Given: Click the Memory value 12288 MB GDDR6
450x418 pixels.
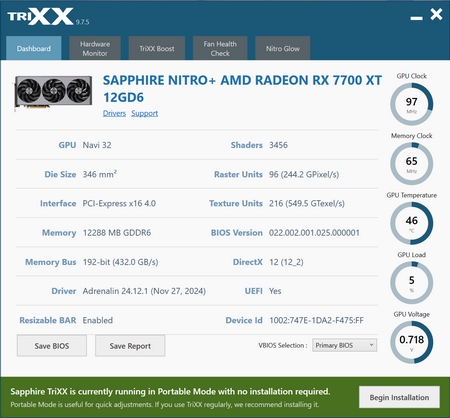Looking at the screenshot, I should tap(117, 233).
